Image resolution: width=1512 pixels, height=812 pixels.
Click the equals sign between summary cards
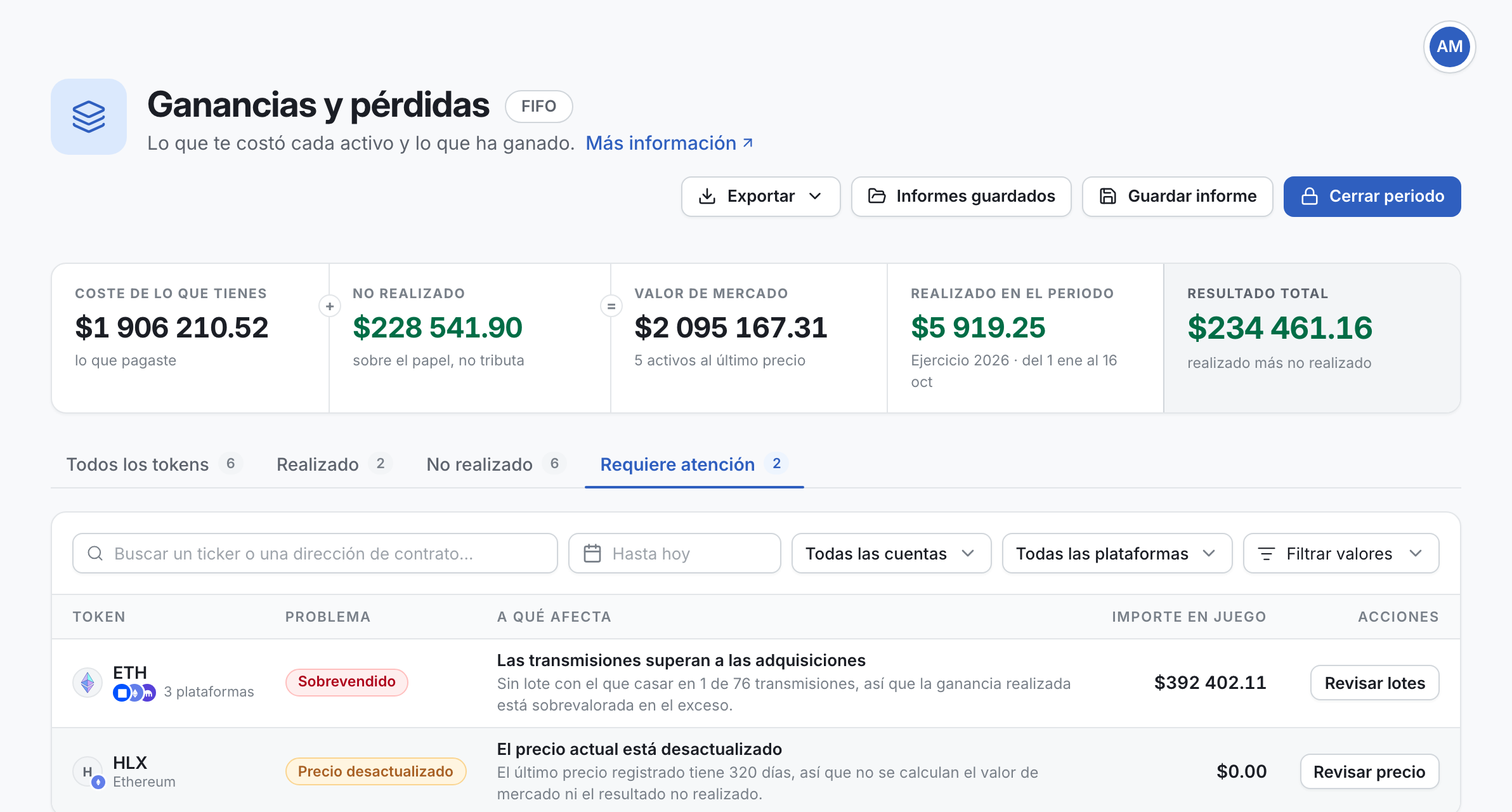coord(611,306)
